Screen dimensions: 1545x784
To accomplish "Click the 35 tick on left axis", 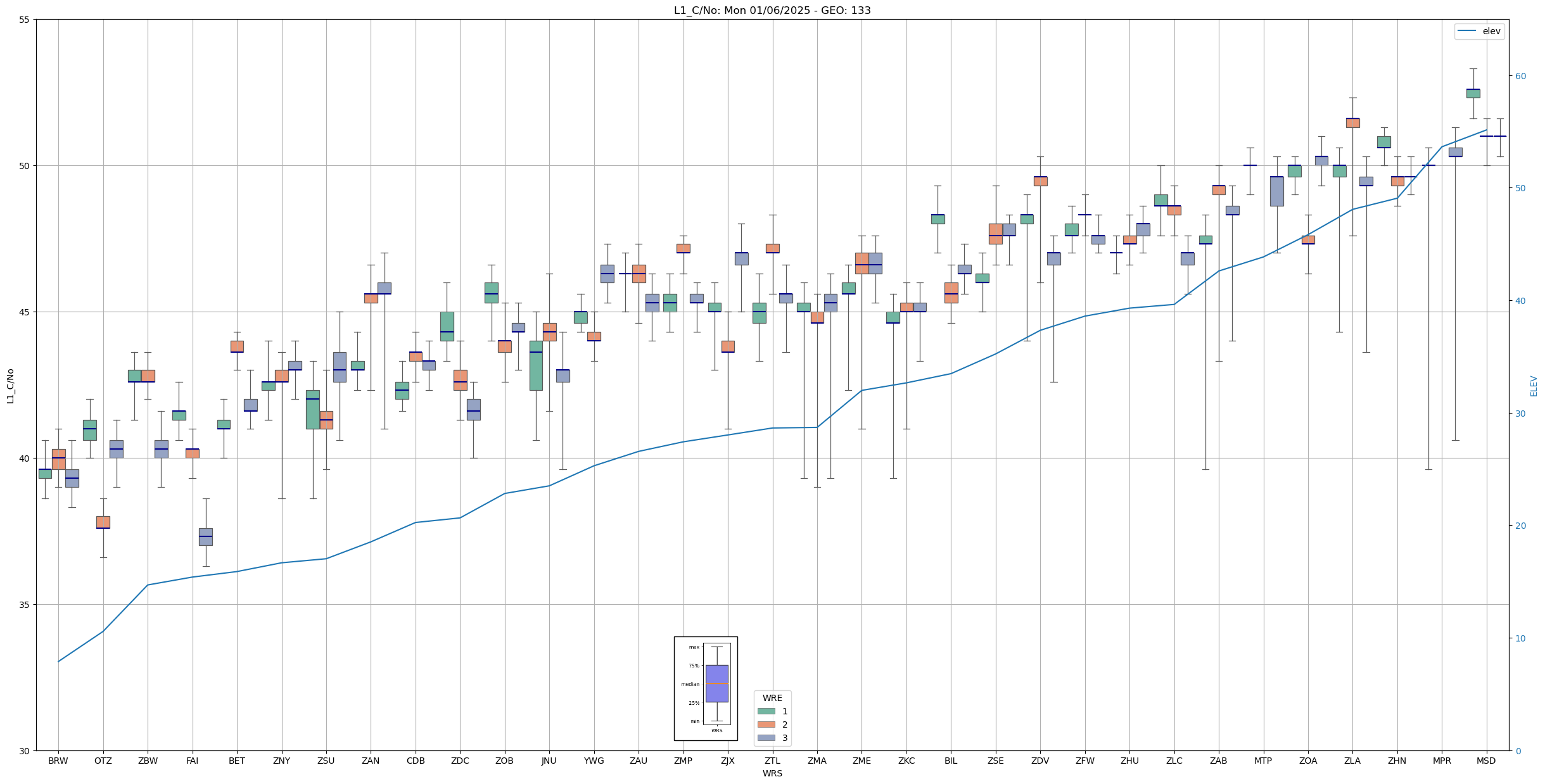I will tap(25, 605).
